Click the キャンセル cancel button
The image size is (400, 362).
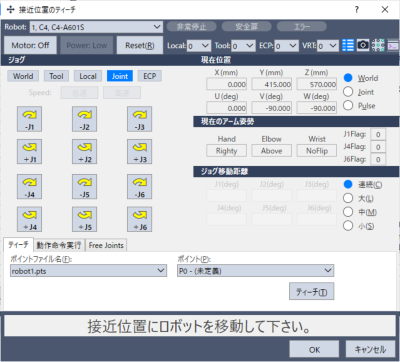tap(370, 349)
